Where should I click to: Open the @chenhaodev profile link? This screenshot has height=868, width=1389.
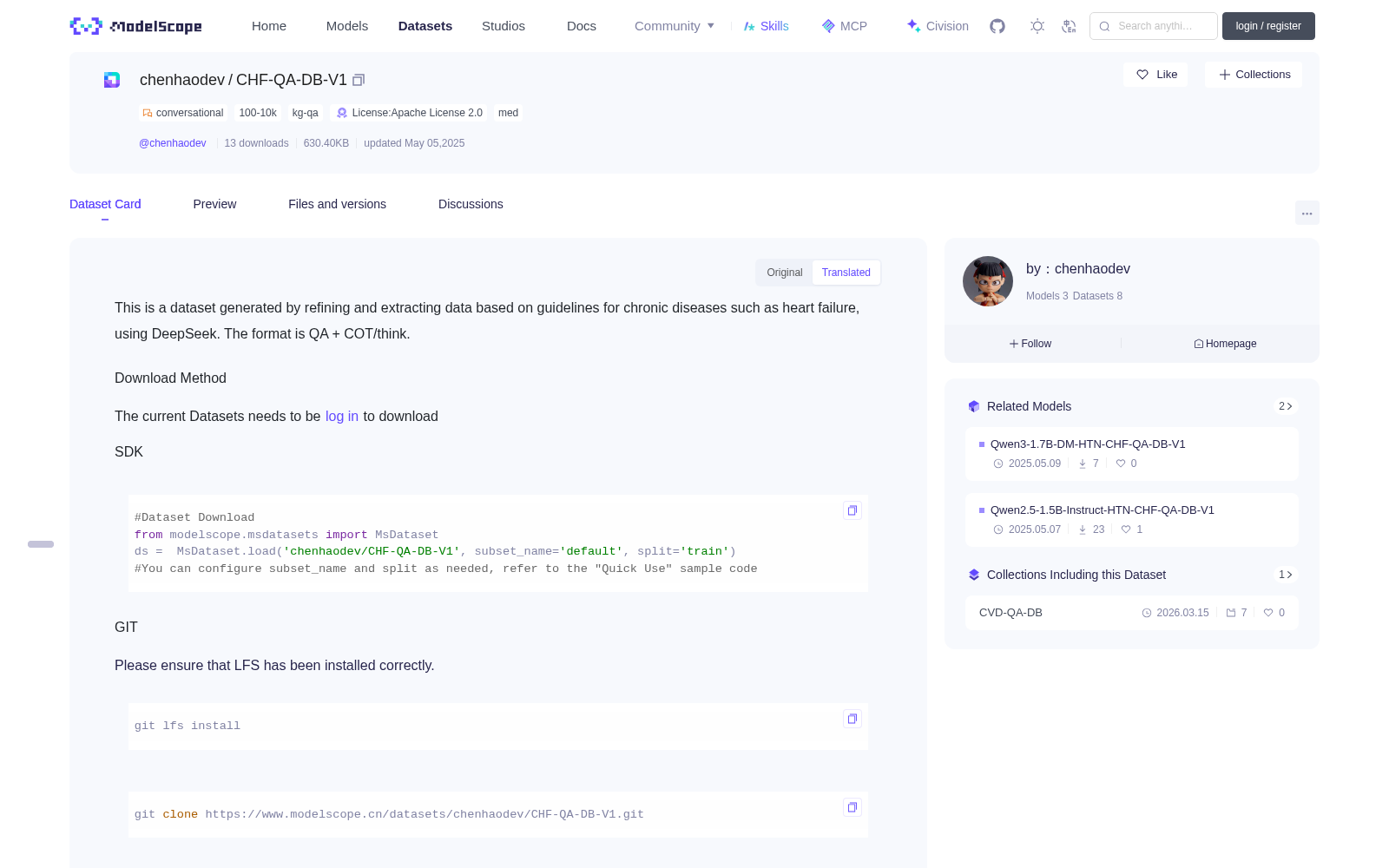(173, 143)
